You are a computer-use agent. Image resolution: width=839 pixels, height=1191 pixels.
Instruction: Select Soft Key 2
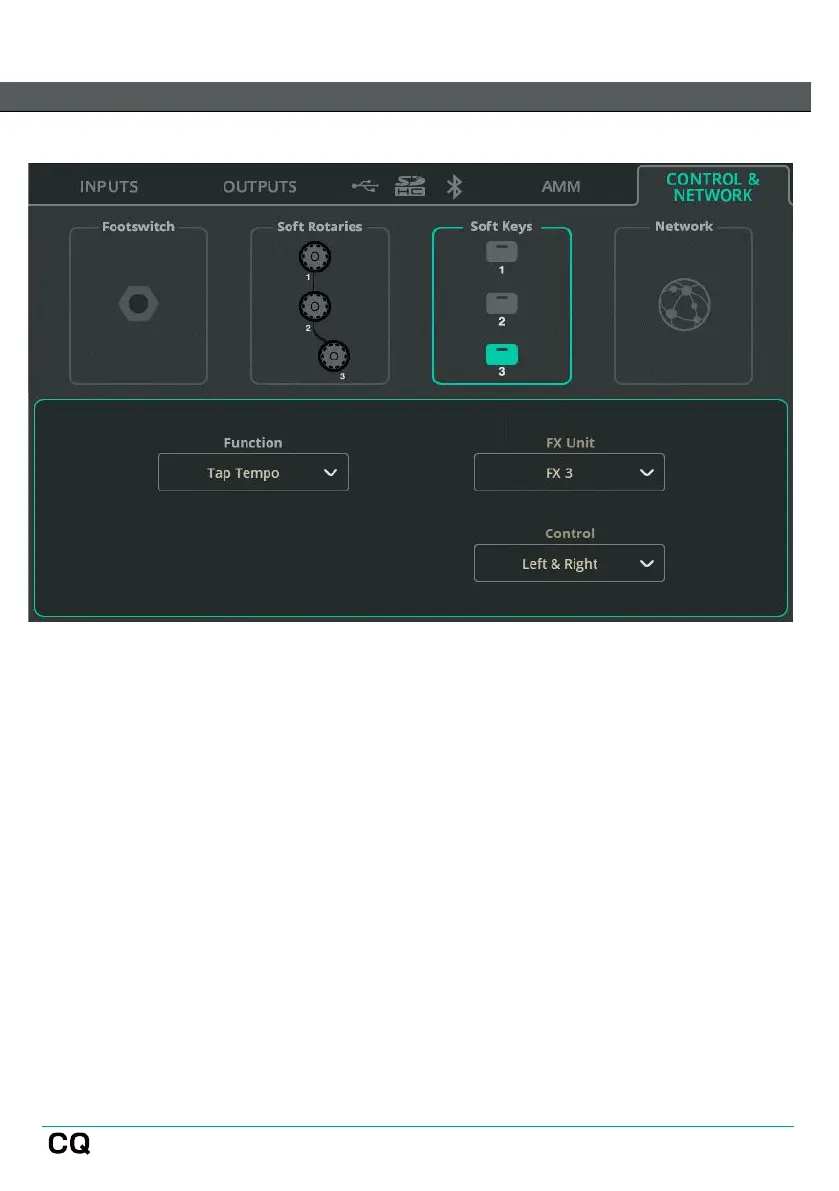[x=501, y=303]
